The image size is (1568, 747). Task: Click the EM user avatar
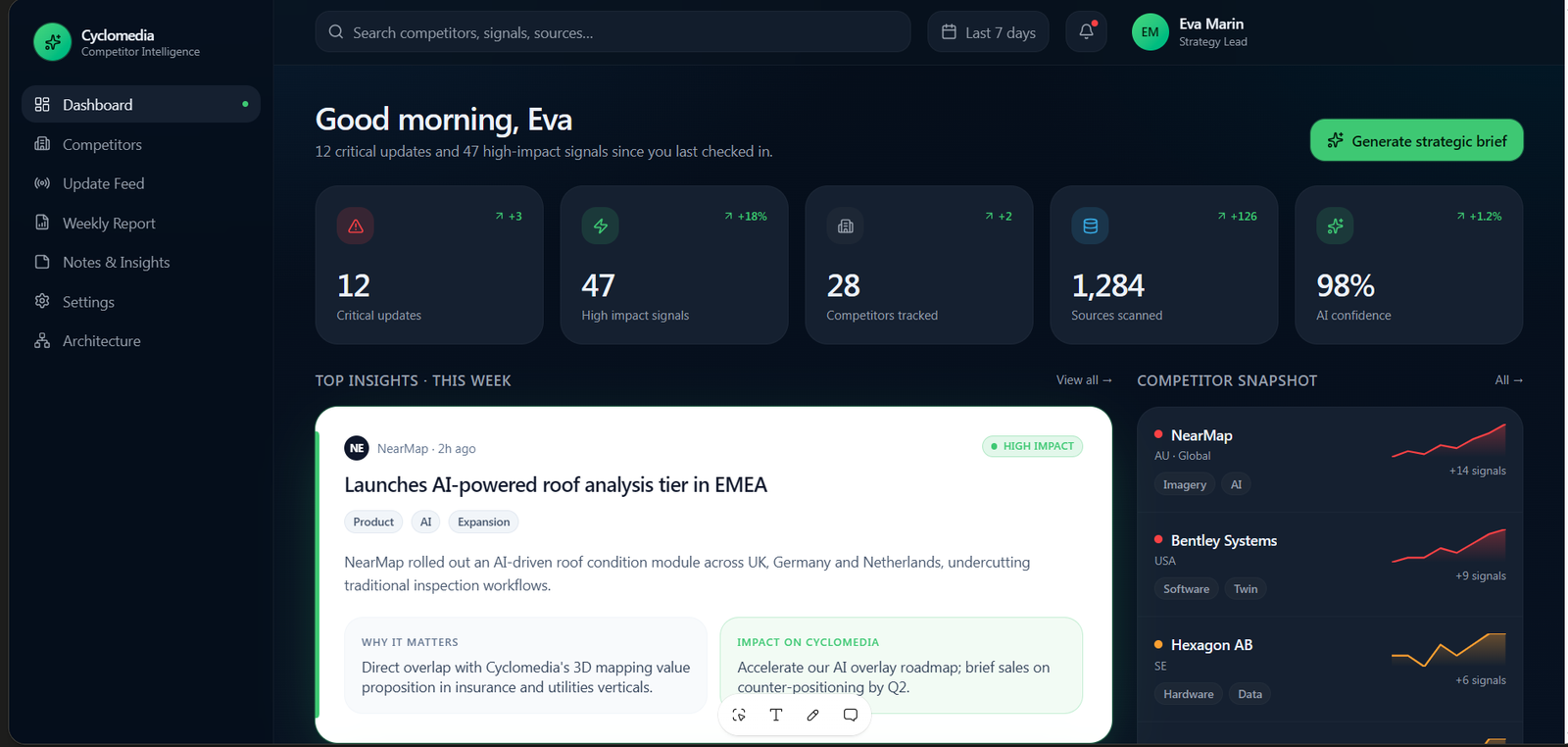1150,32
